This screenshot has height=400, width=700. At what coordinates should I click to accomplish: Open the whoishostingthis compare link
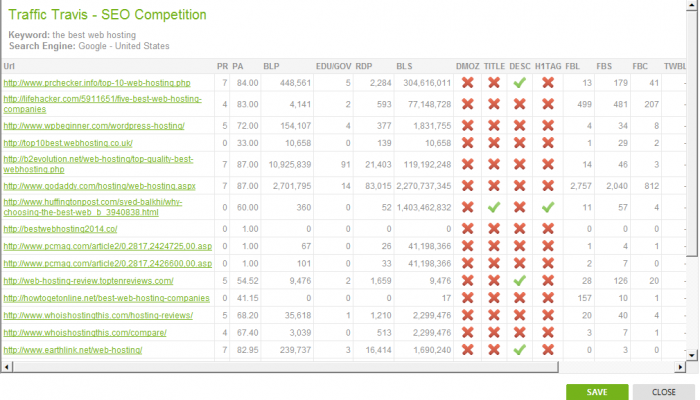[85, 333]
